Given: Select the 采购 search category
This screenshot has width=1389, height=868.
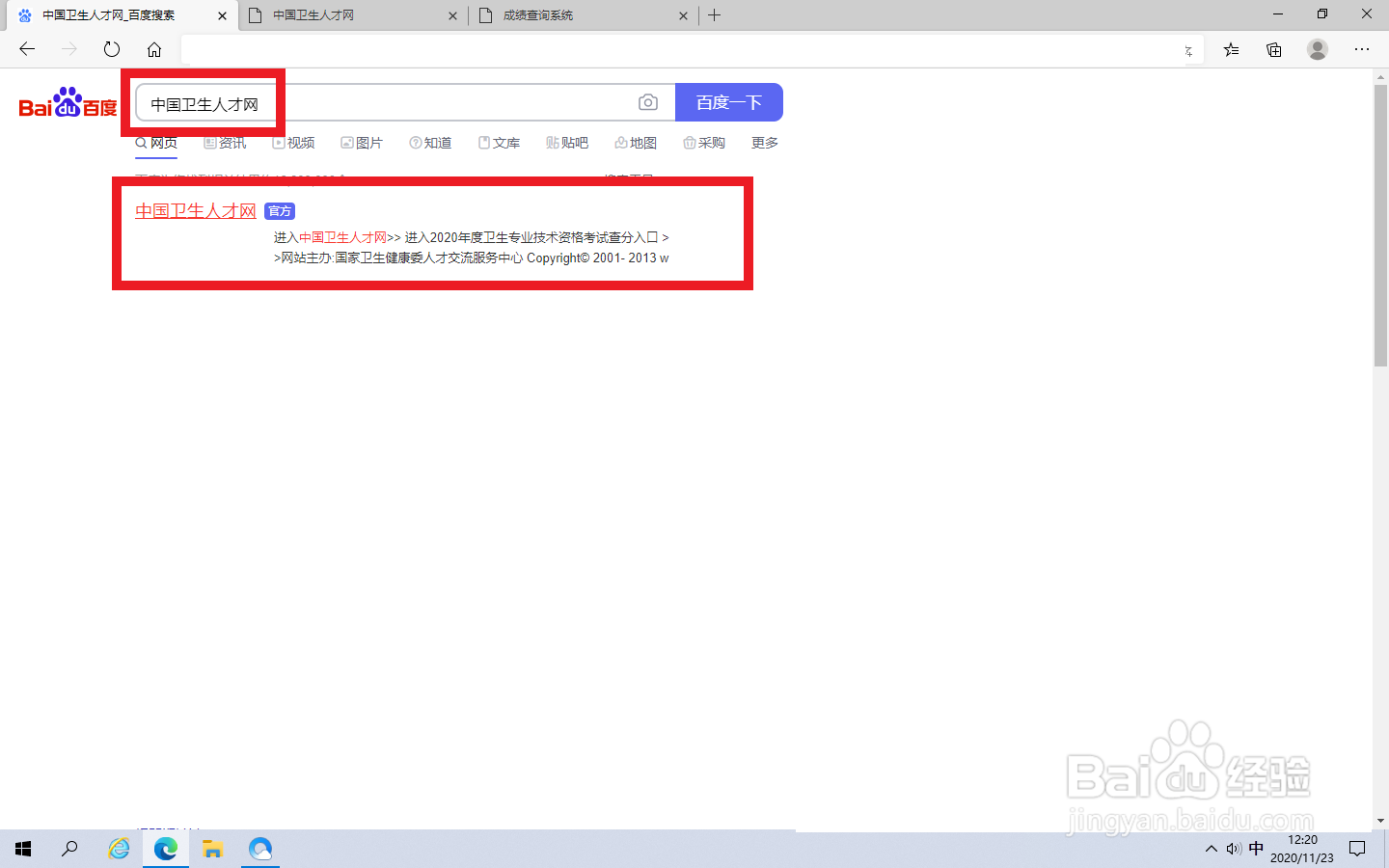Looking at the screenshot, I should 704,143.
